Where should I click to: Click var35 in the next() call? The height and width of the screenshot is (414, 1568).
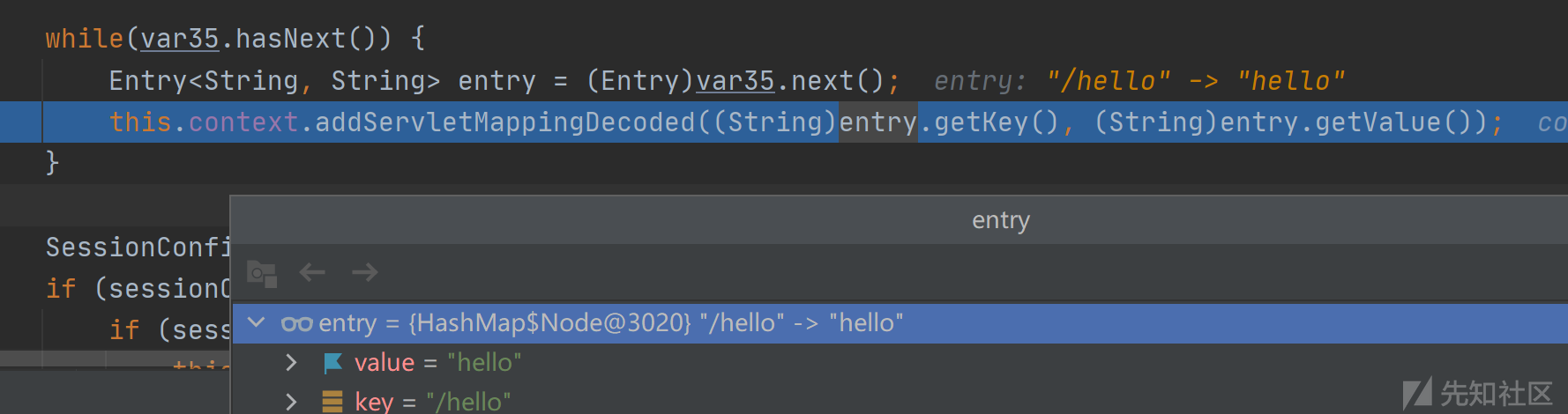[x=735, y=81]
